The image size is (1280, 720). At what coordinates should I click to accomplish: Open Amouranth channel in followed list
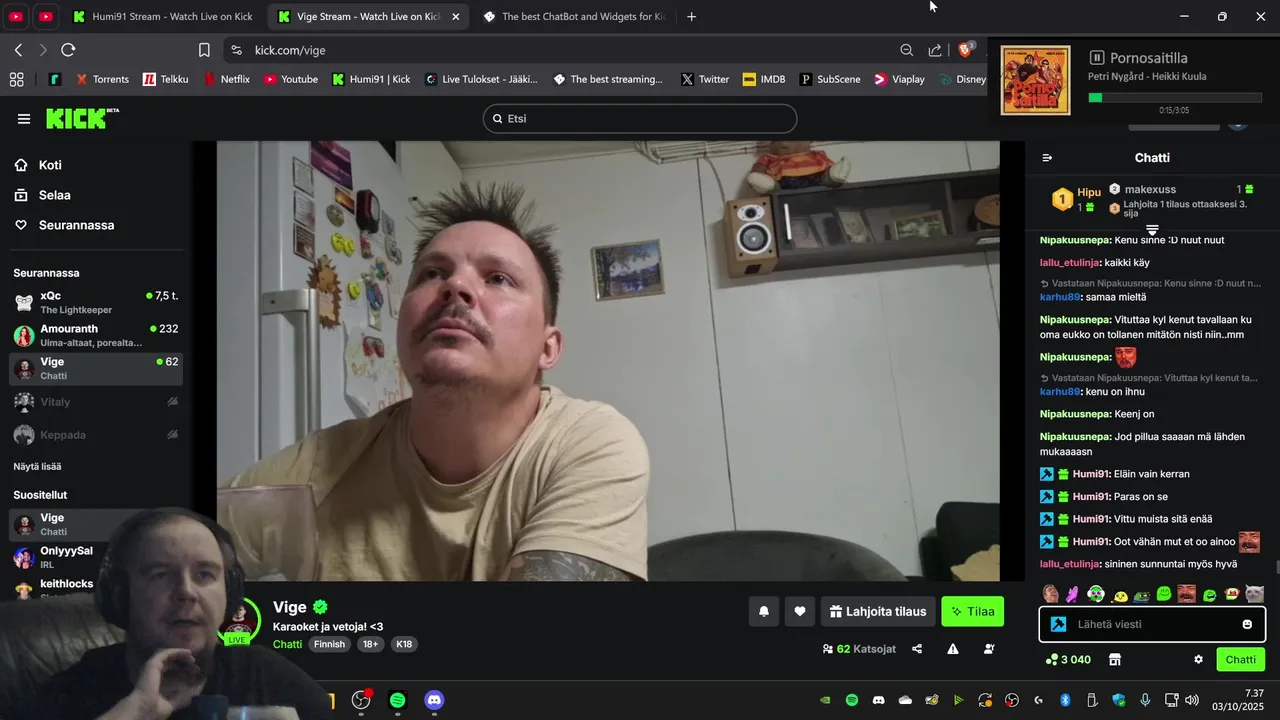(96, 335)
